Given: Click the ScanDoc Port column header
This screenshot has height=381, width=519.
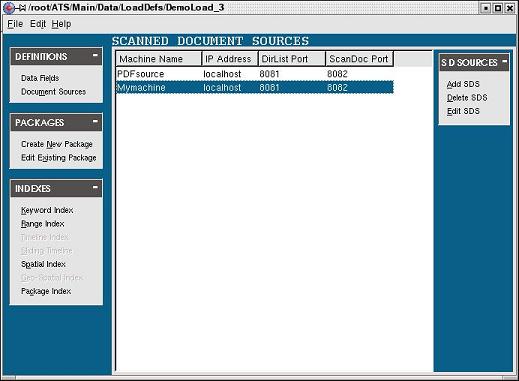Looking at the screenshot, I should (360, 59).
